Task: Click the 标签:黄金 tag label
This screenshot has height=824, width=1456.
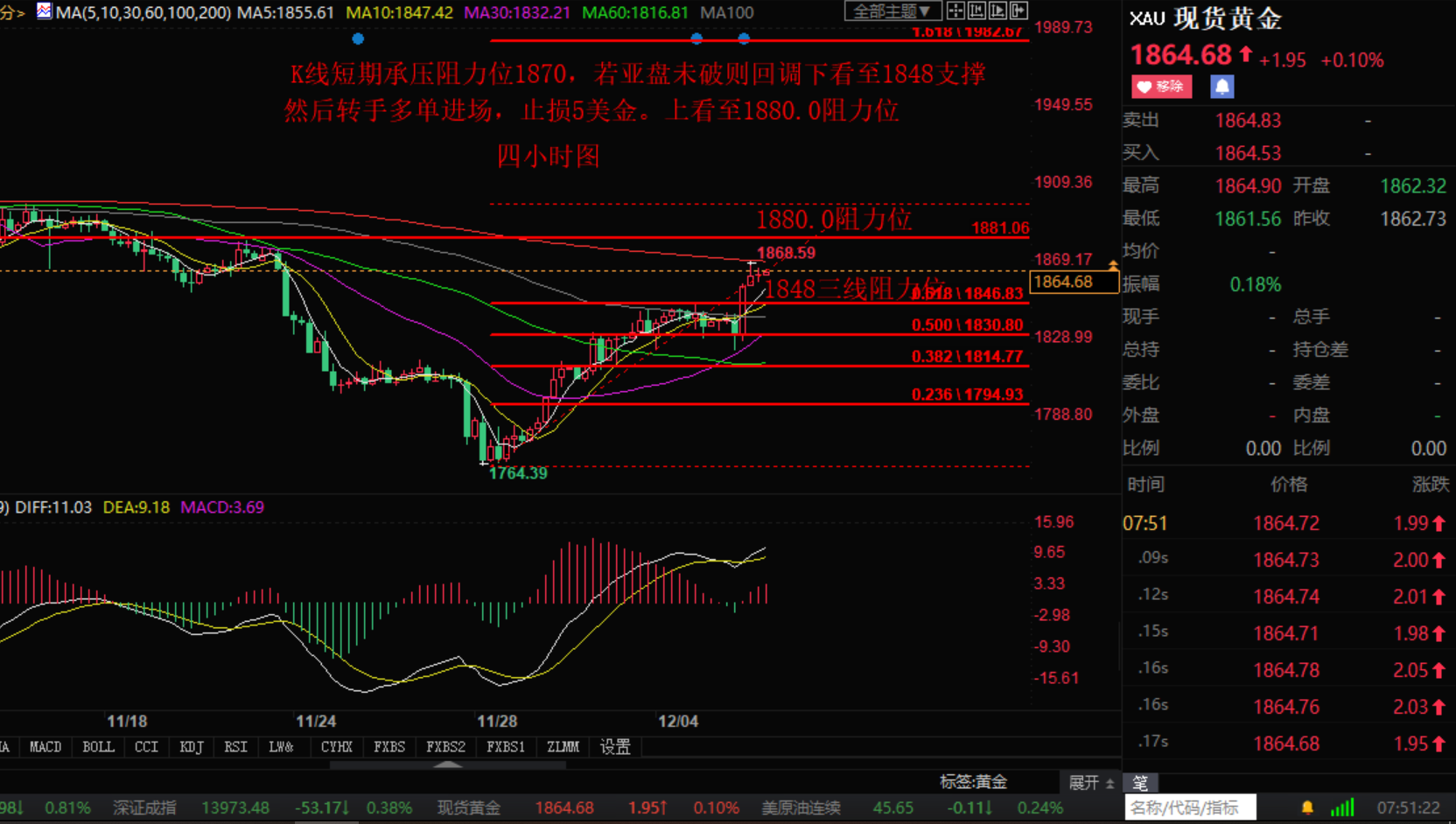Action: [x=973, y=782]
